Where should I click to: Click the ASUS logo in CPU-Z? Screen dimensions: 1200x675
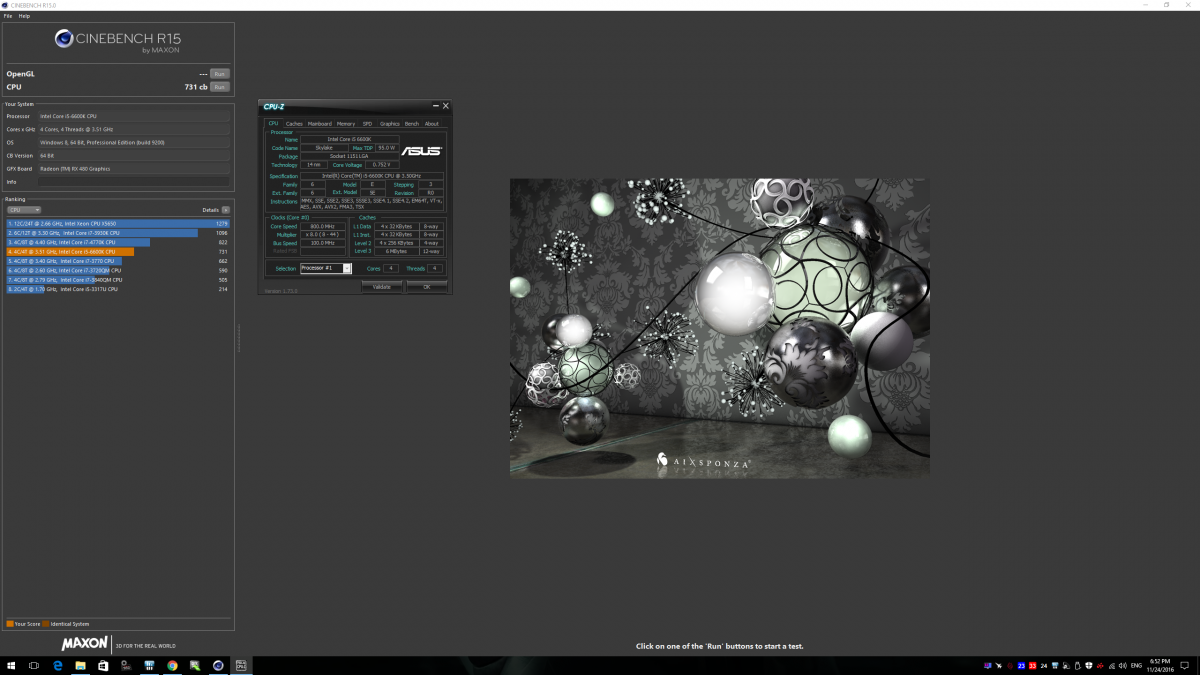click(421, 151)
